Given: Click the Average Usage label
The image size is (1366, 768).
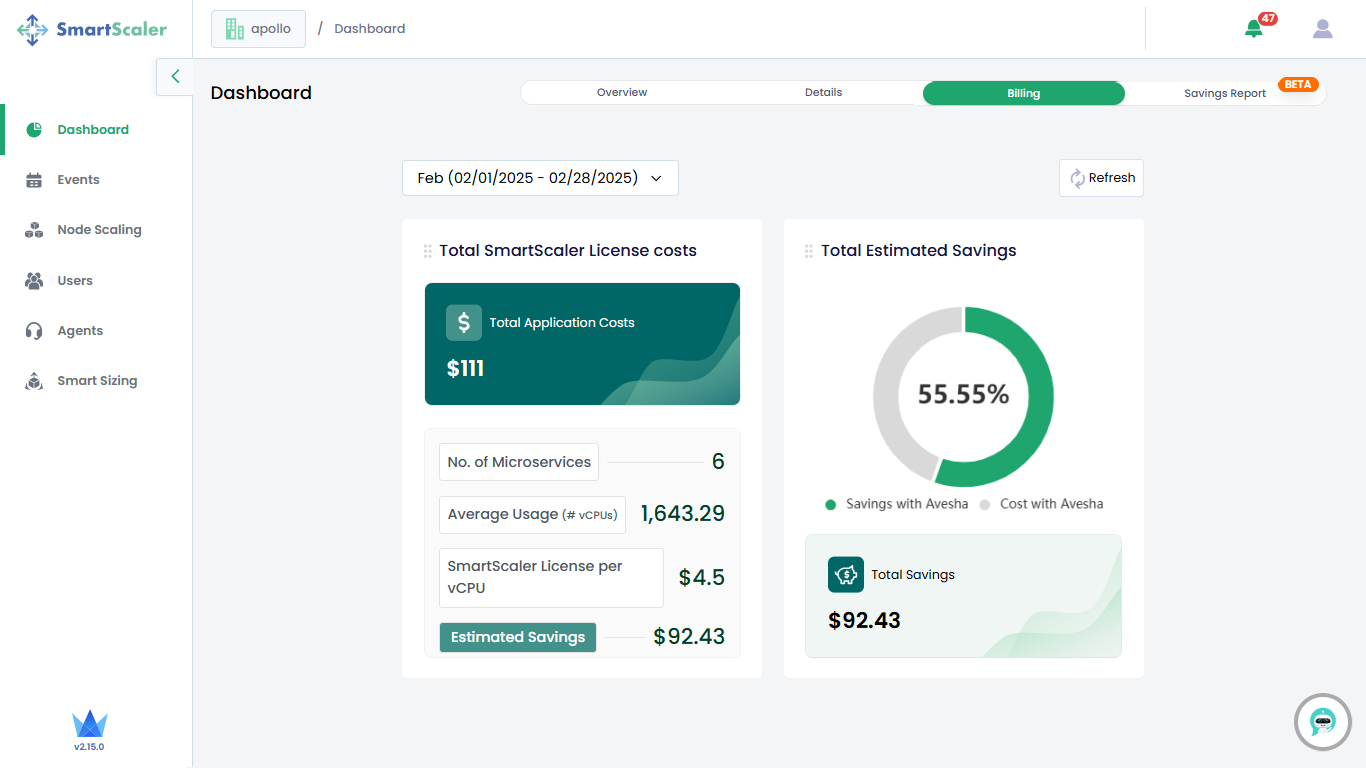Looking at the screenshot, I should tap(533, 514).
